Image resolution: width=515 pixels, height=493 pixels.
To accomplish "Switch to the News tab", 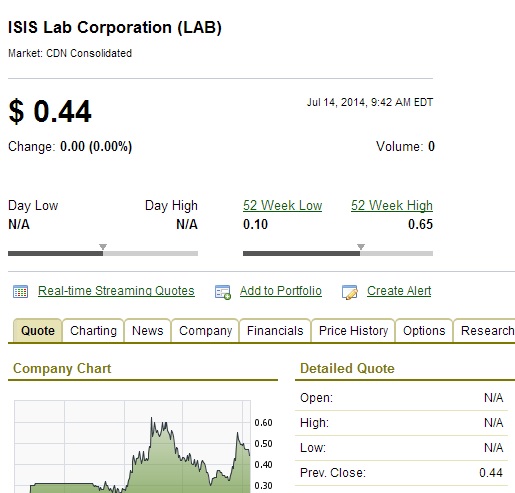I will tap(148, 331).
